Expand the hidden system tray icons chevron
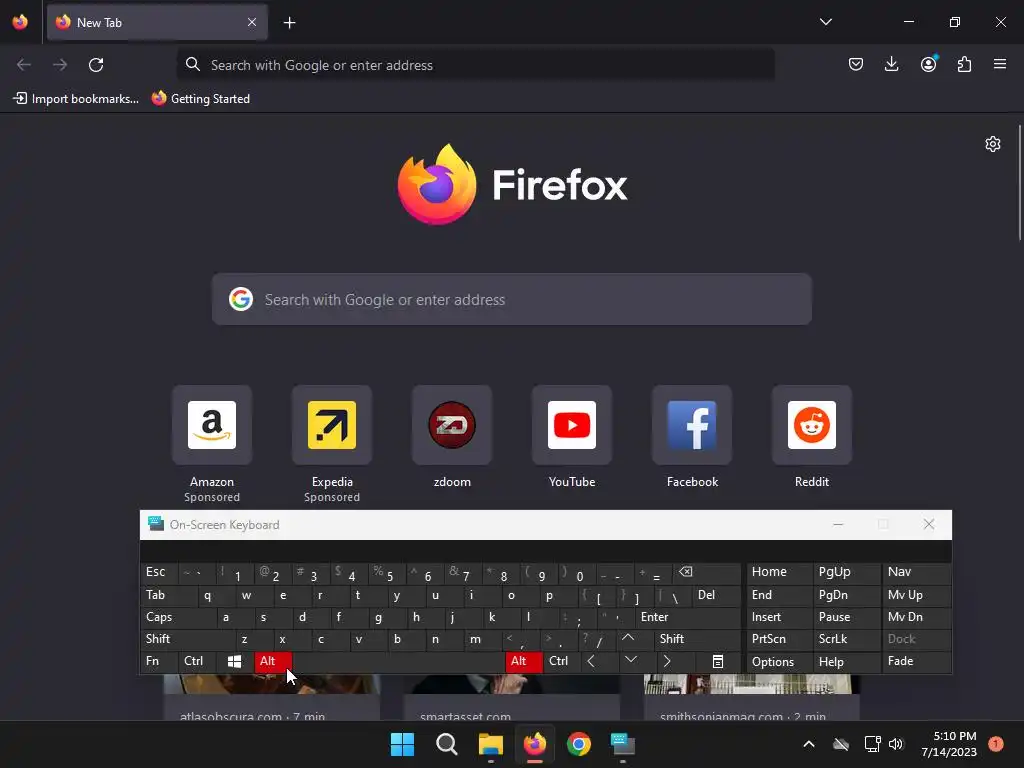This screenshot has width=1024, height=768. [x=808, y=744]
